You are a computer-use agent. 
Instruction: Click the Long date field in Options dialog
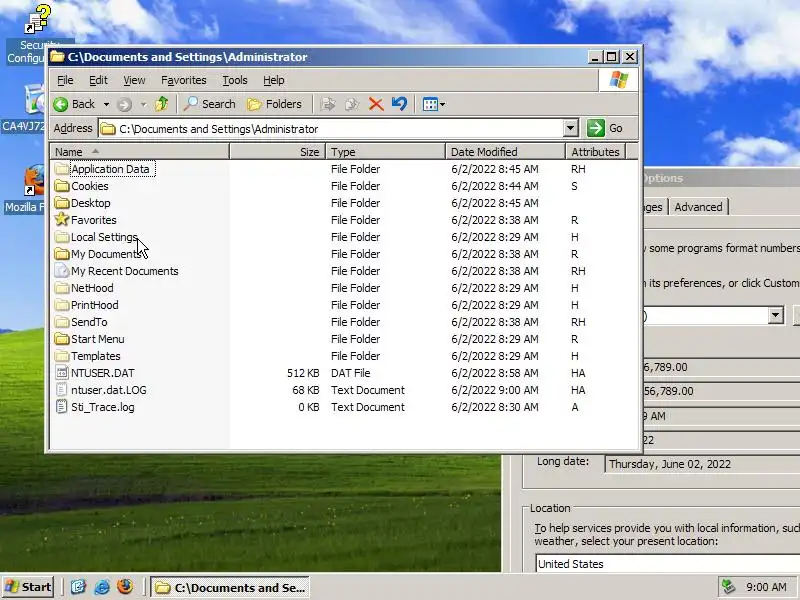coord(702,464)
